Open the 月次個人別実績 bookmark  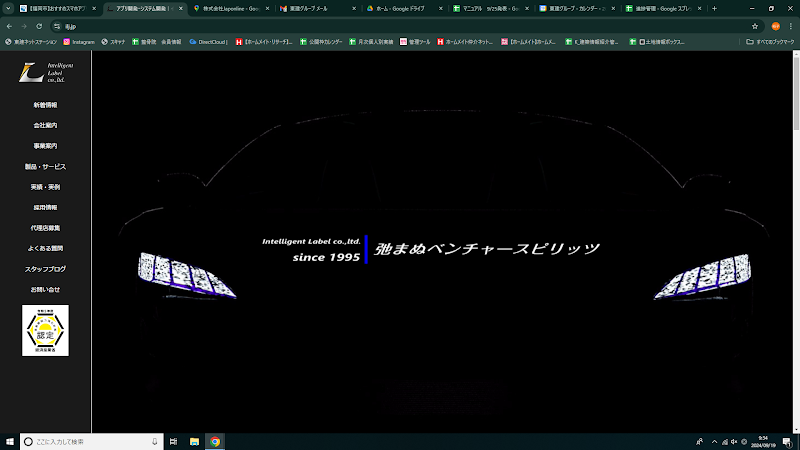[371, 42]
